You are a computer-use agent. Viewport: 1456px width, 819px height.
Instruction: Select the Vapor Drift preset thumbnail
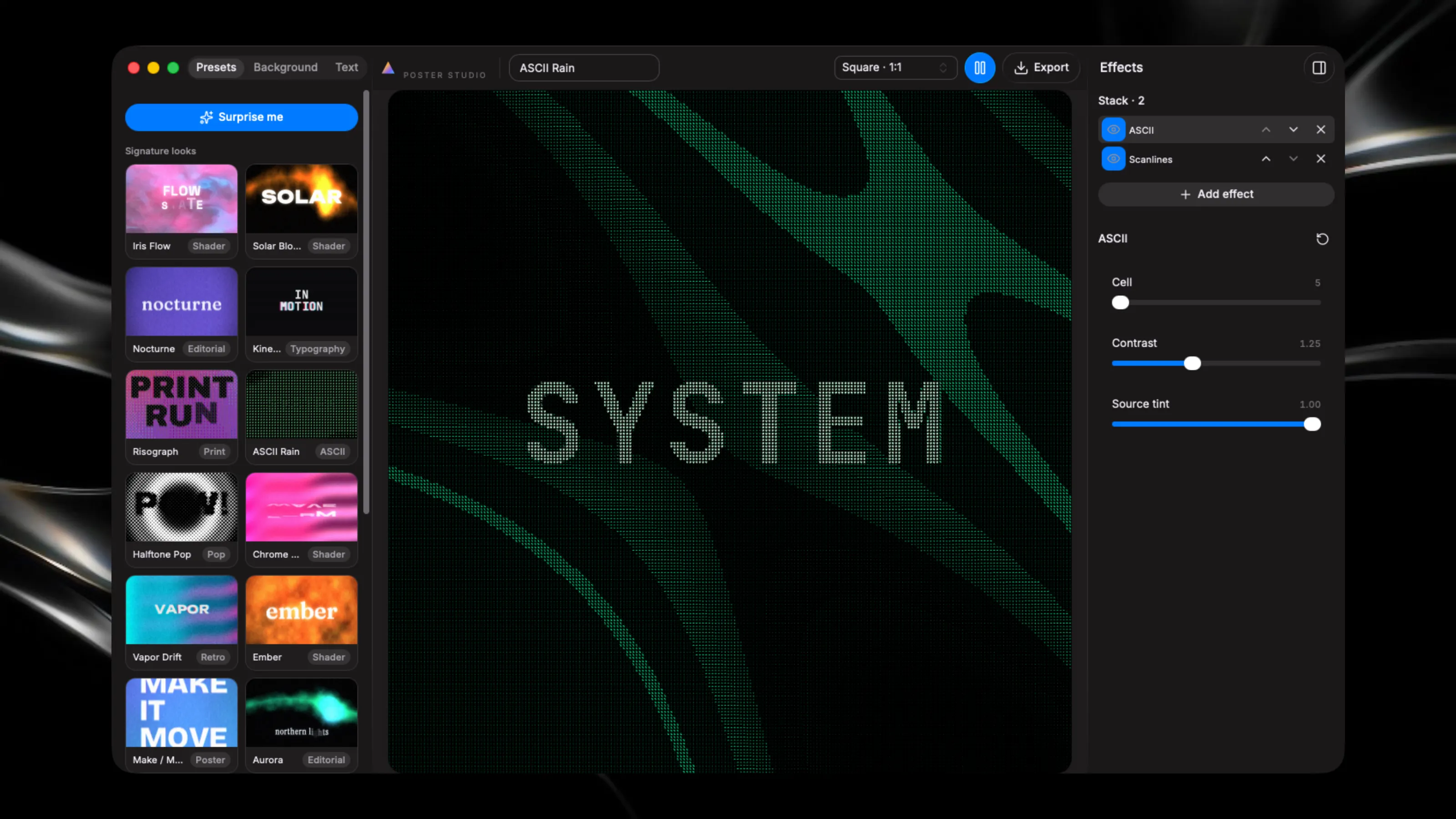click(182, 611)
